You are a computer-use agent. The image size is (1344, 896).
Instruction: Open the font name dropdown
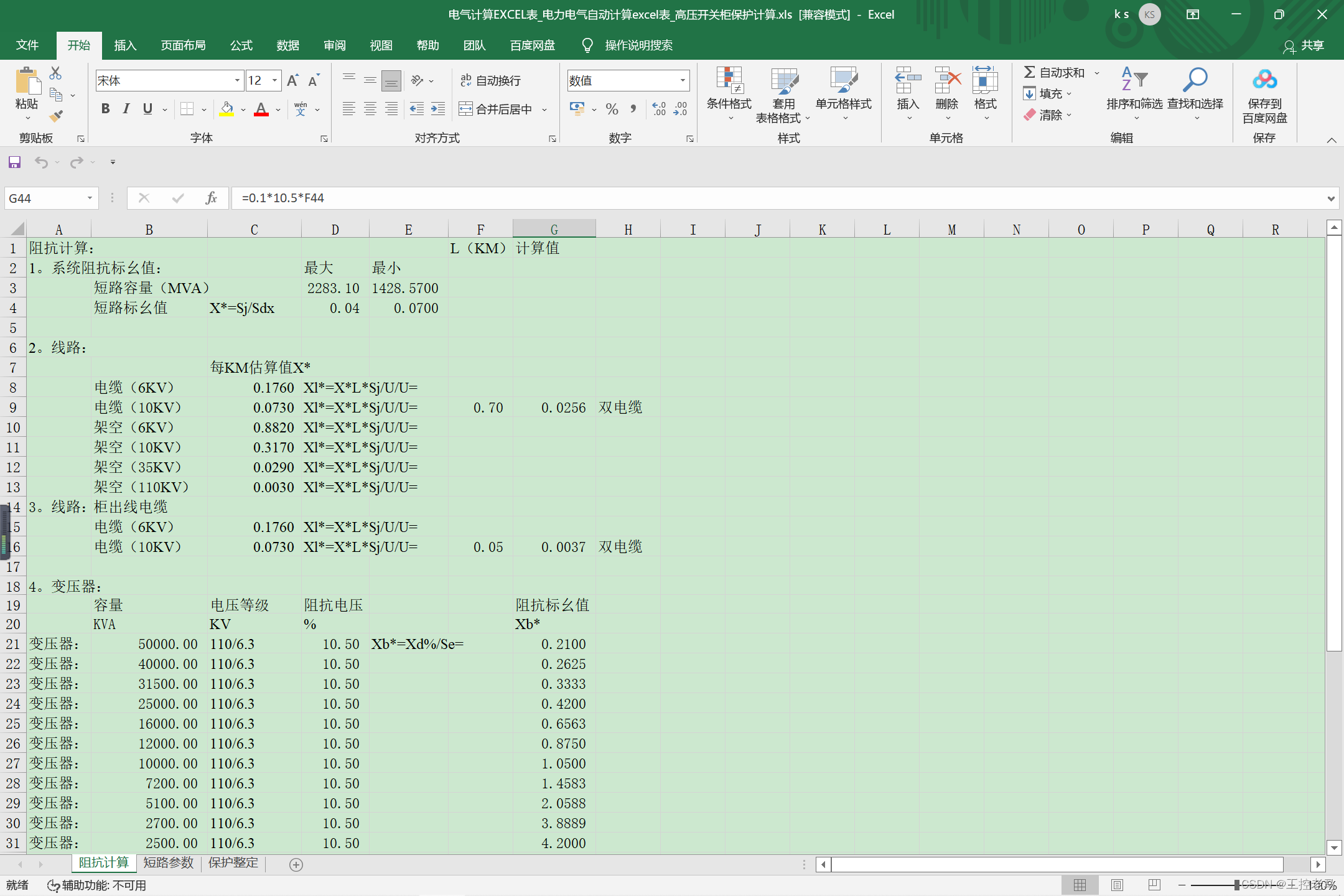237,80
